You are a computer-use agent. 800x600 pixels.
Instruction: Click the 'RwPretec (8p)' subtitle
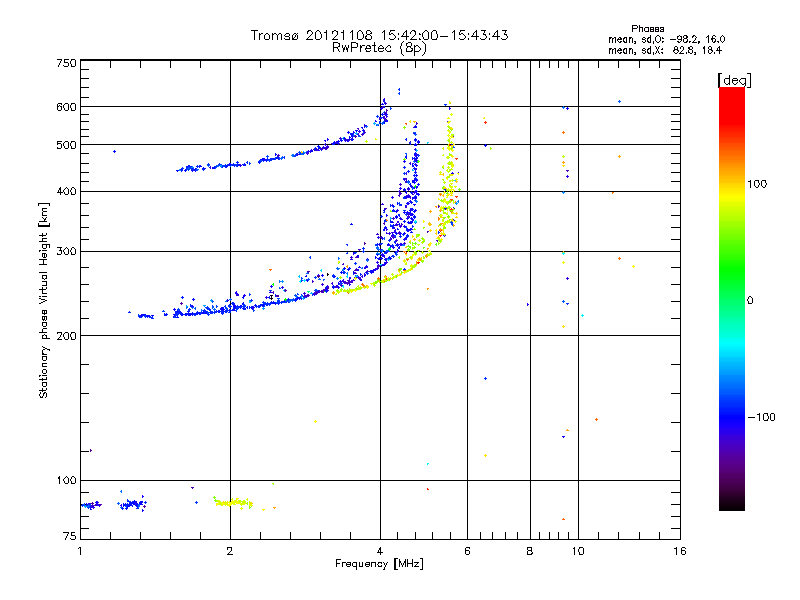click(379, 48)
